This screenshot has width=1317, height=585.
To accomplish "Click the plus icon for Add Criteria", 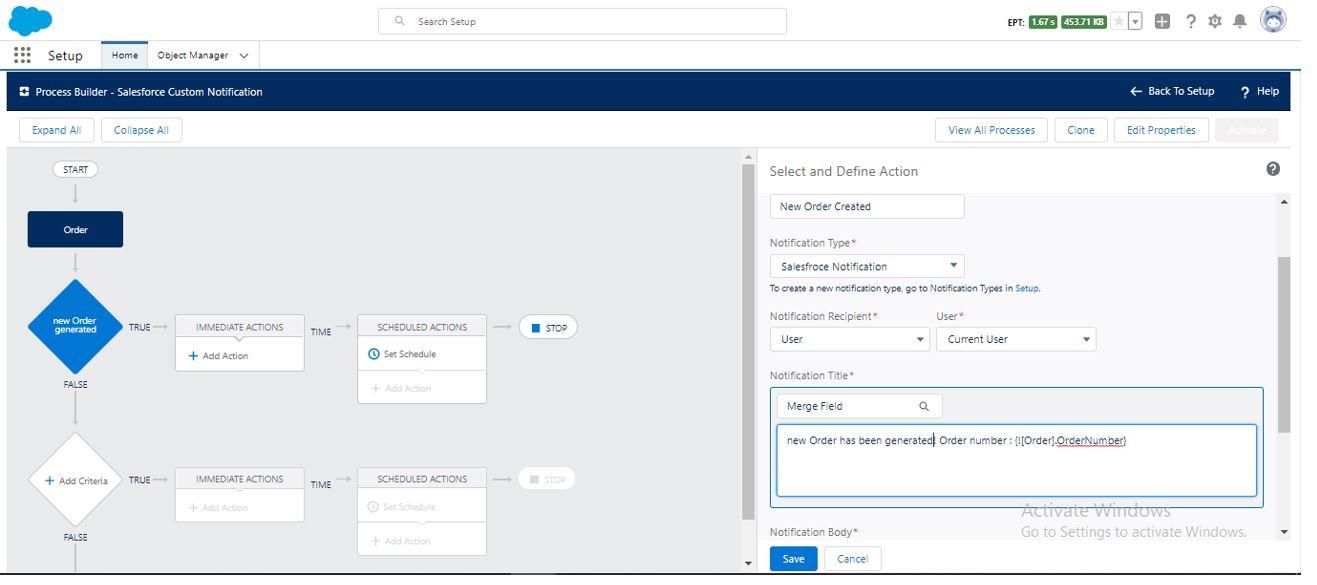I will tap(50, 481).
